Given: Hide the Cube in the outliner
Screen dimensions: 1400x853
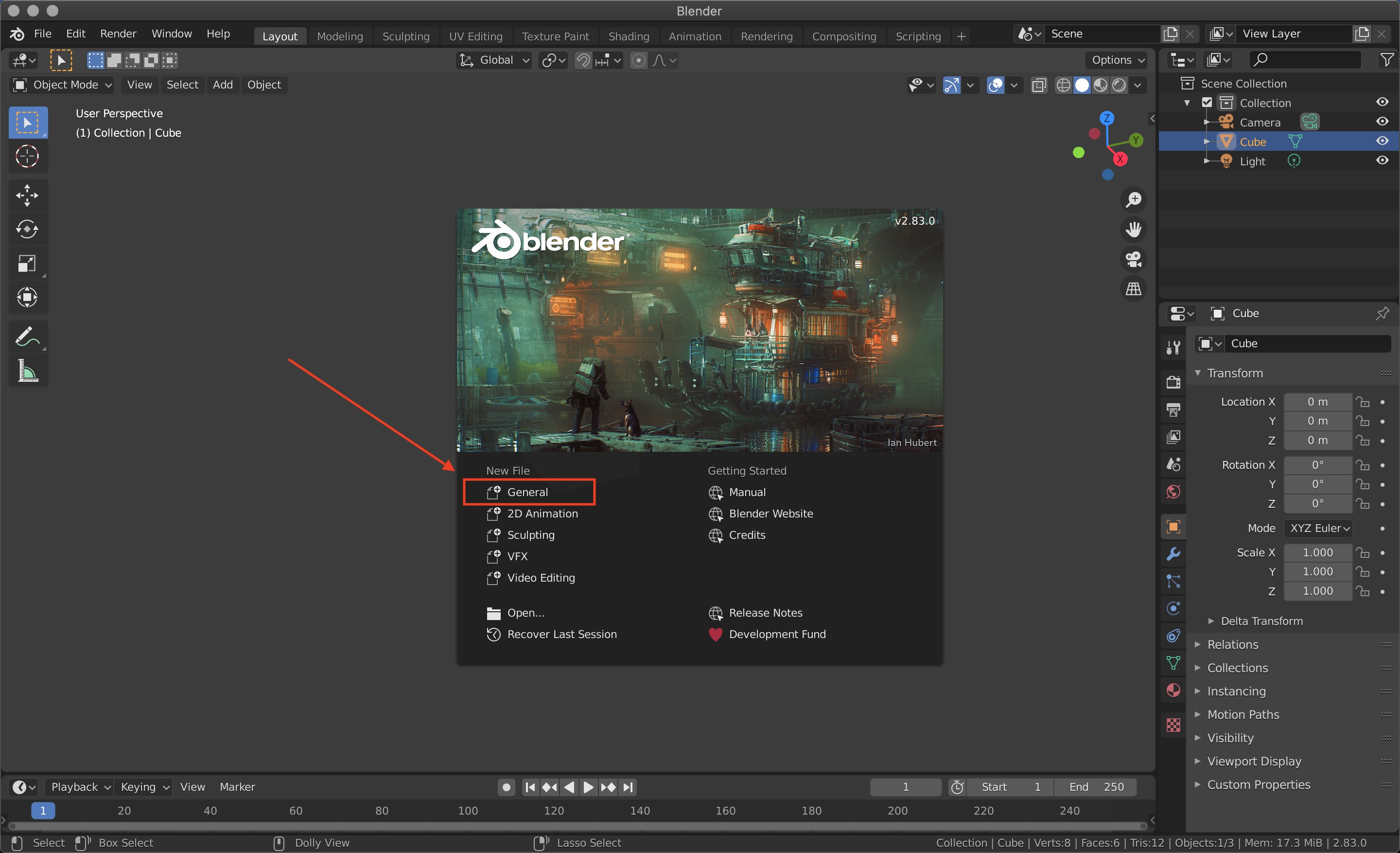Looking at the screenshot, I should coord(1382,141).
